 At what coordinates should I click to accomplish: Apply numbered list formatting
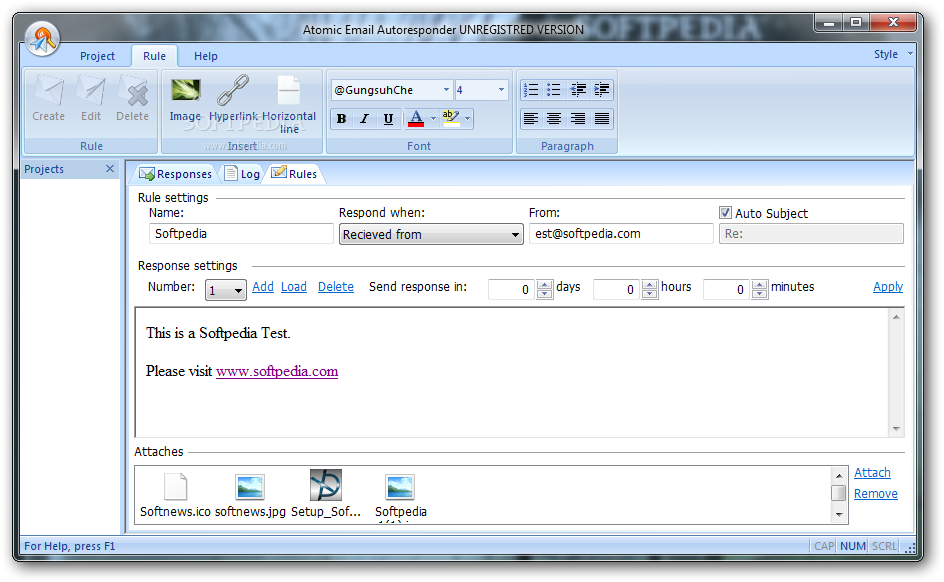[531, 90]
